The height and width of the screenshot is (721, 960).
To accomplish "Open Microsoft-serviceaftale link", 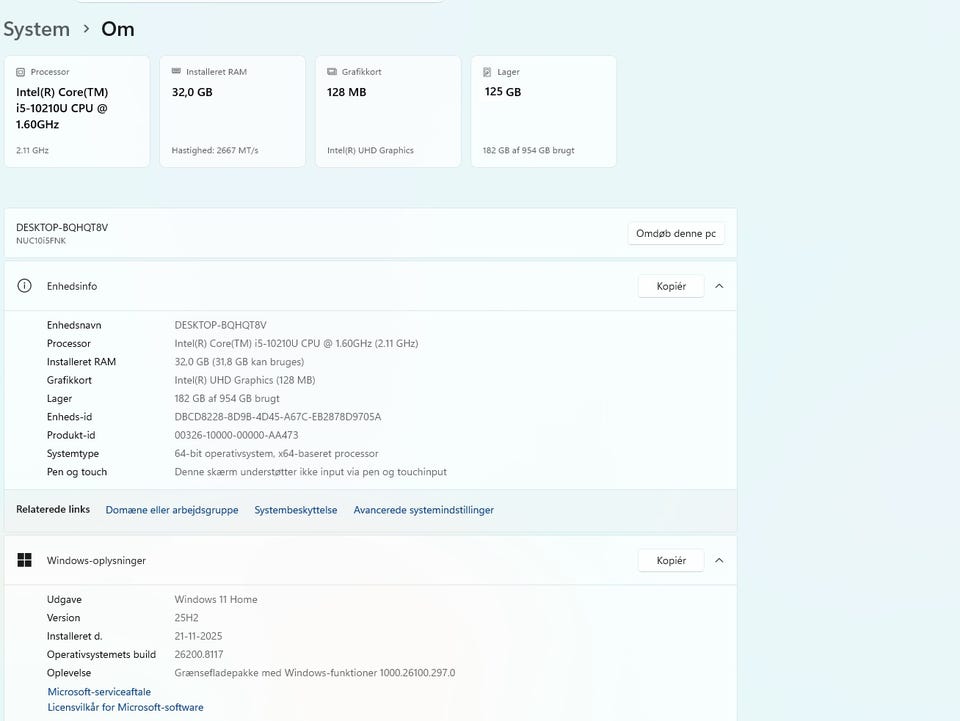I will pyautogui.click(x=99, y=692).
